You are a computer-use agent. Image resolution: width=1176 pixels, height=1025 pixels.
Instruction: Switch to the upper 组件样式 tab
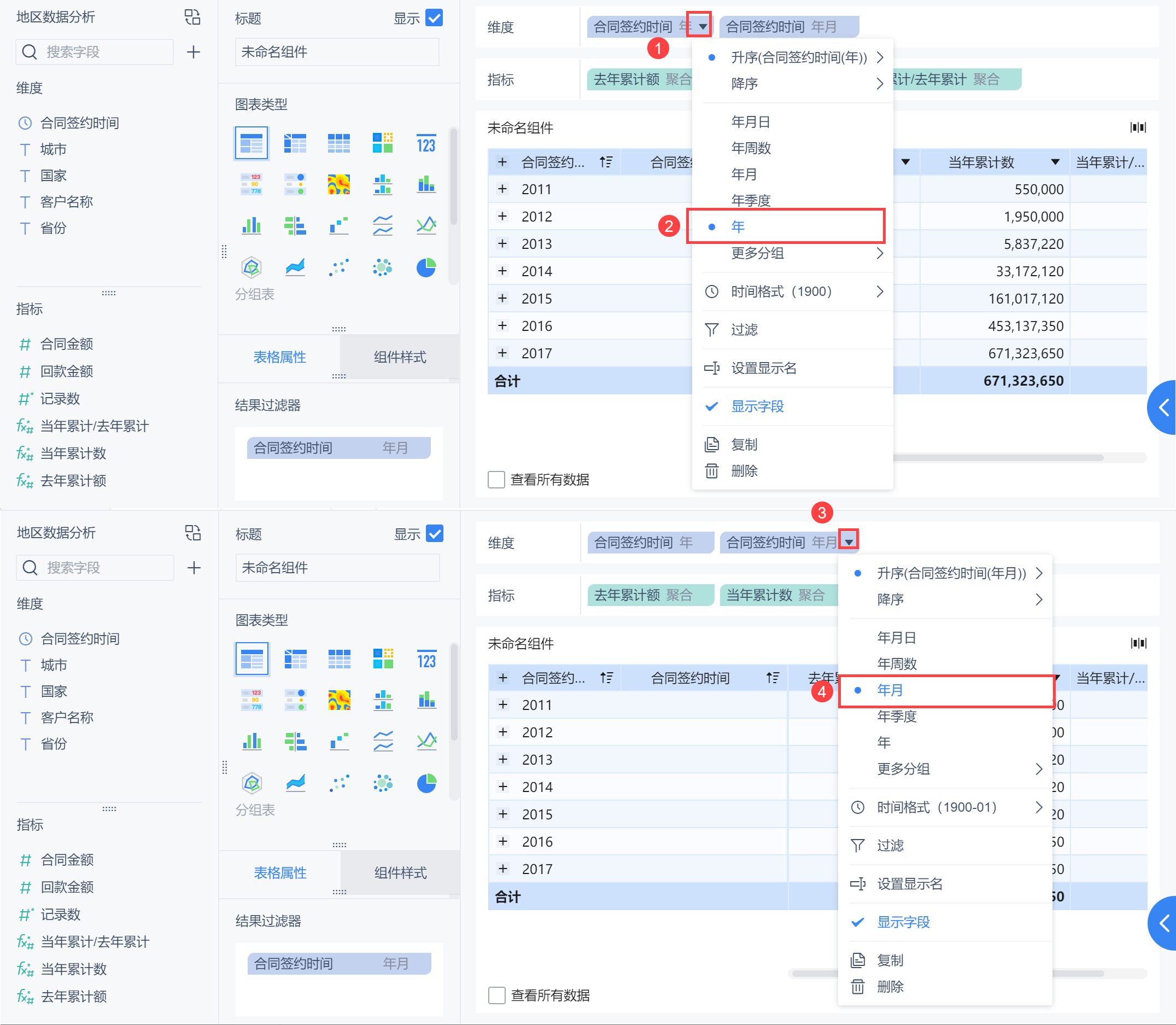(400, 357)
